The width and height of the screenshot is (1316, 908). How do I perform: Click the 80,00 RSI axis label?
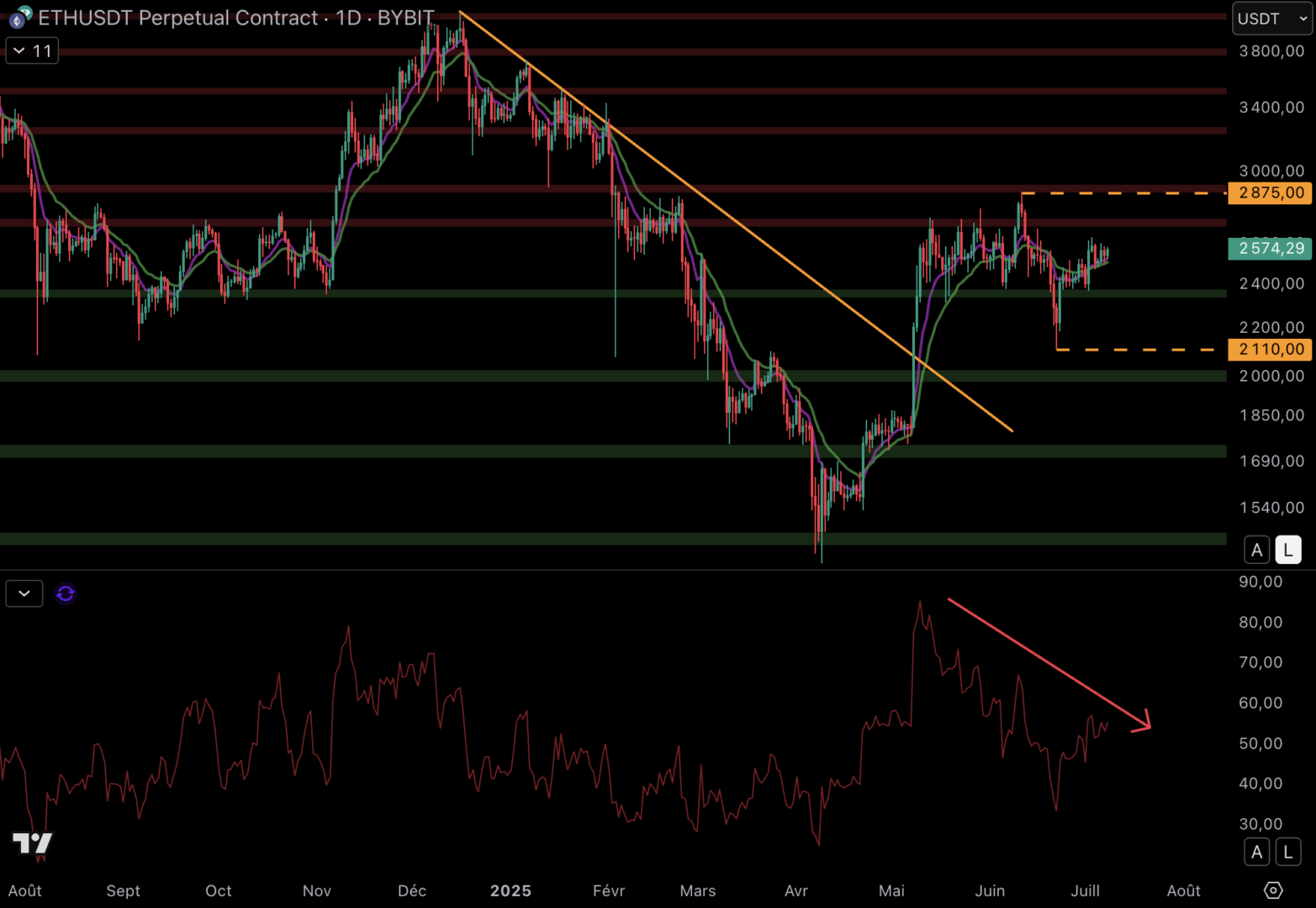[1261, 622]
